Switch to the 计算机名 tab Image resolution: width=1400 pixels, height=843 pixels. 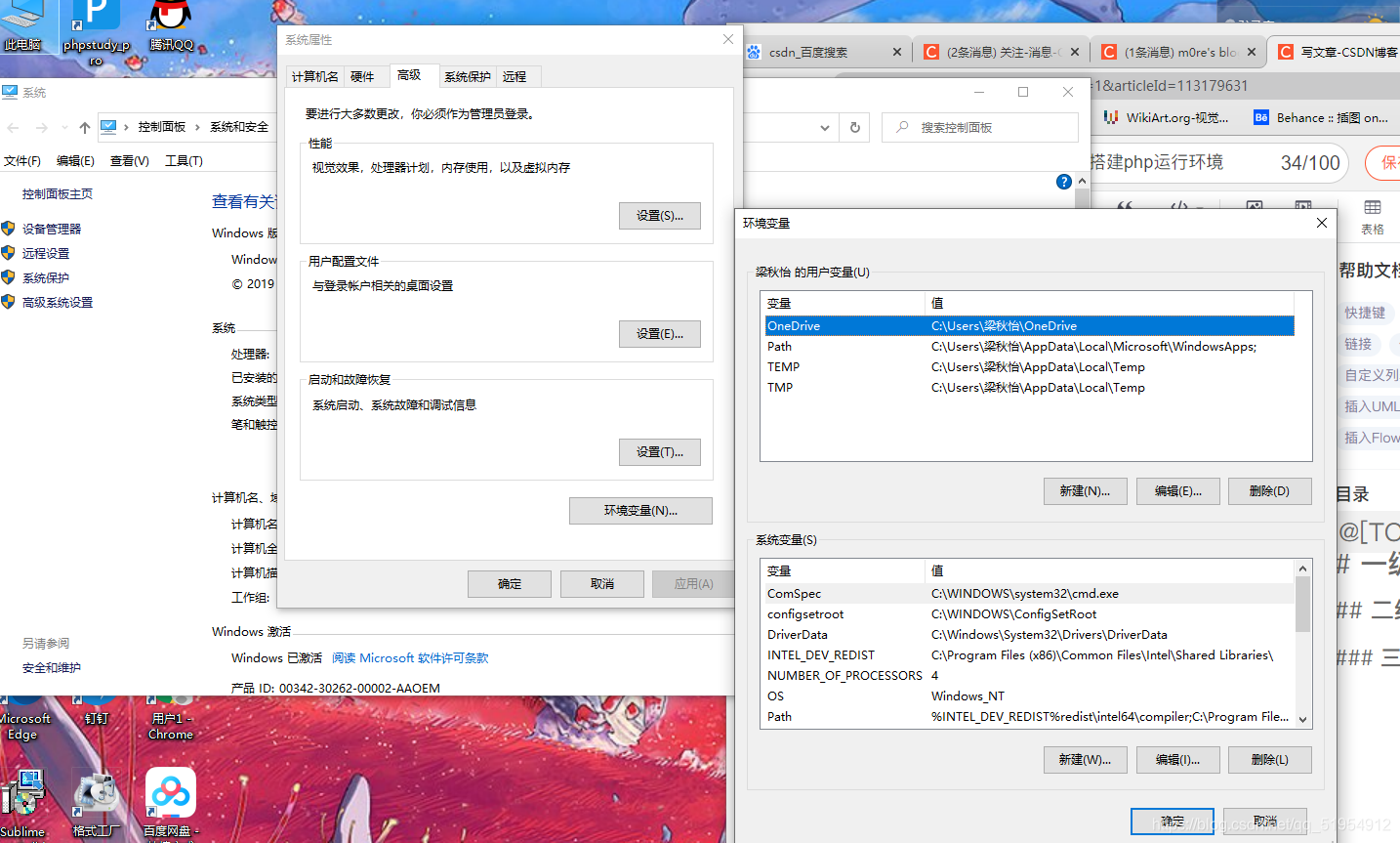pos(315,76)
